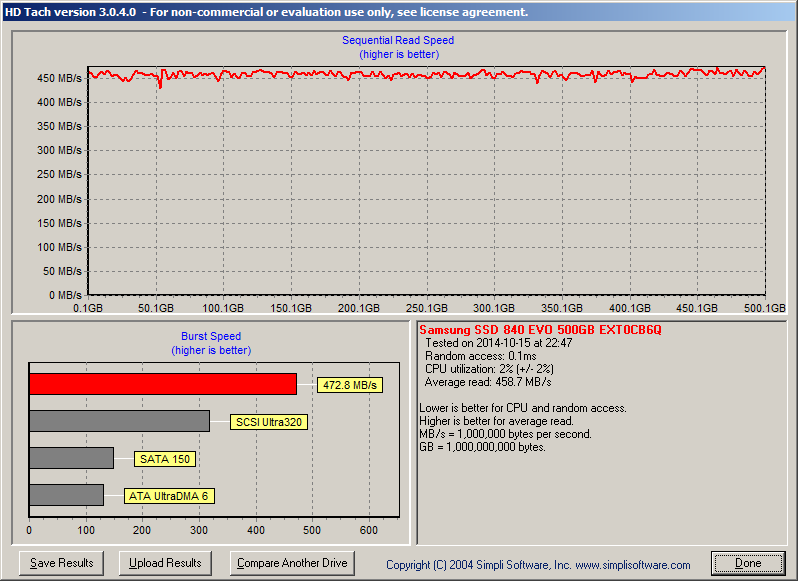Open the www.simplisoftware.com copyright link

(x=633, y=565)
